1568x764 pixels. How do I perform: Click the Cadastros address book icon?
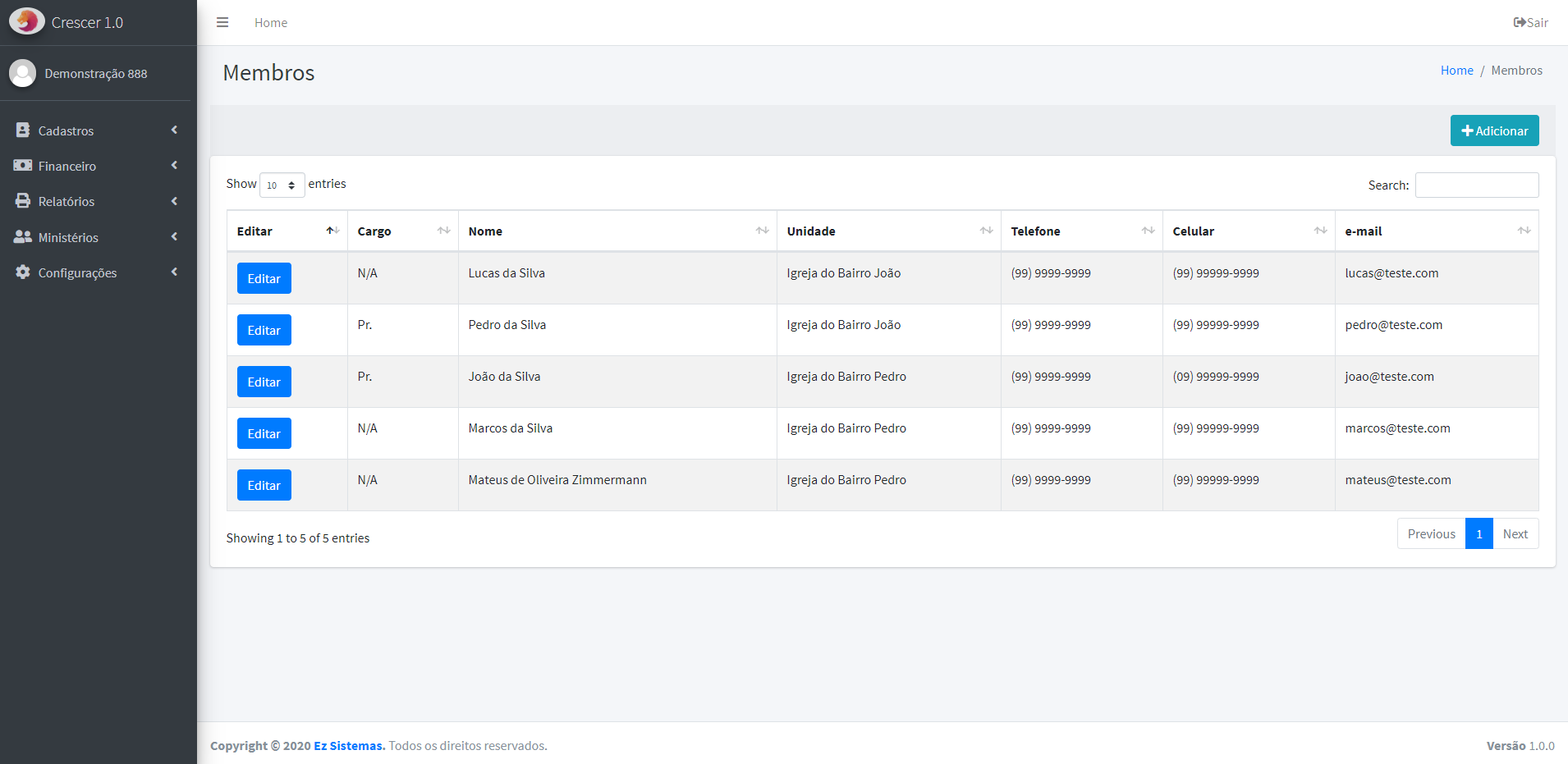(x=23, y=130)
